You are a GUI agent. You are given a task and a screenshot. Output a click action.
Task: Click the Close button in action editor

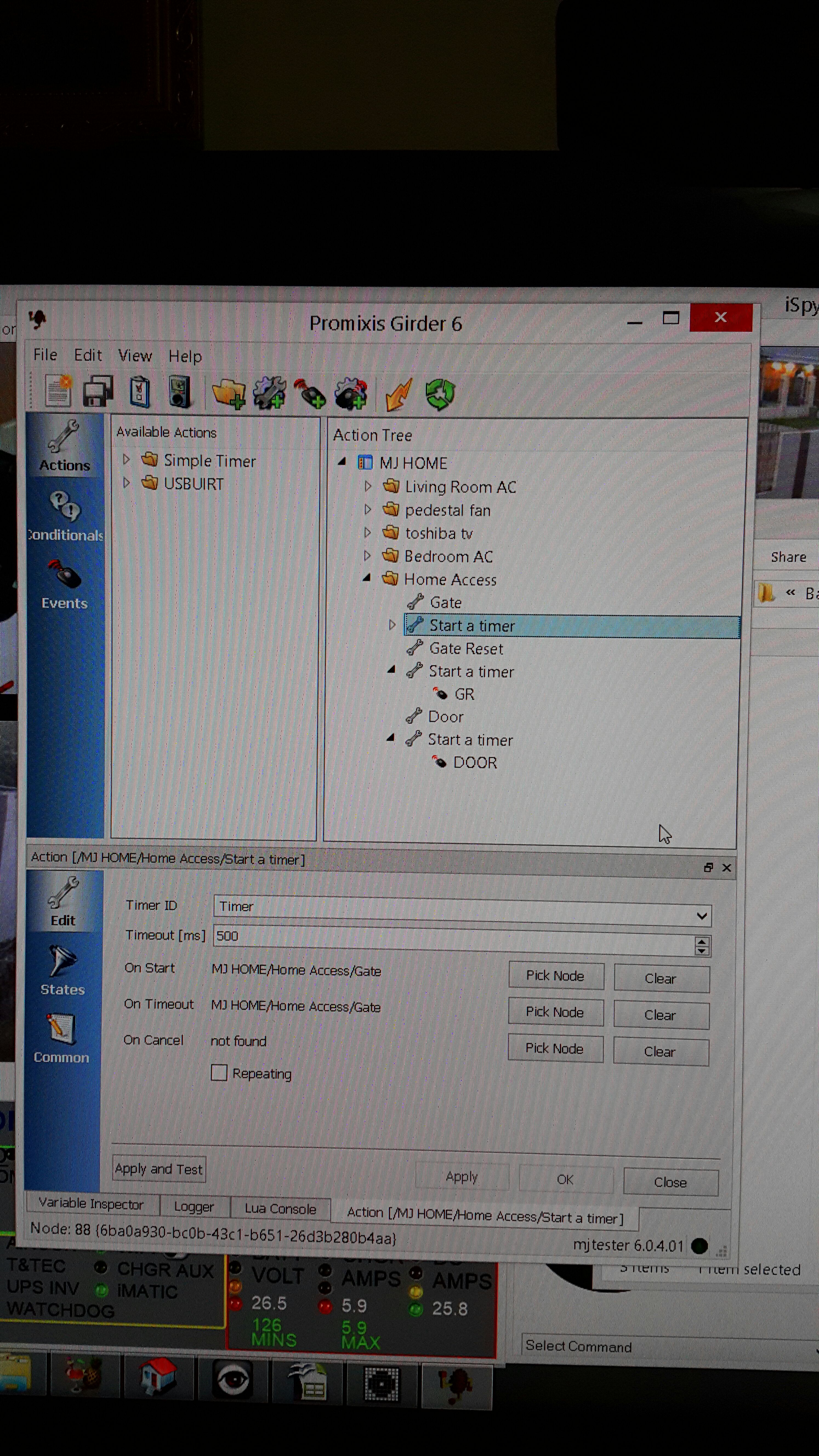point(670,1182)
